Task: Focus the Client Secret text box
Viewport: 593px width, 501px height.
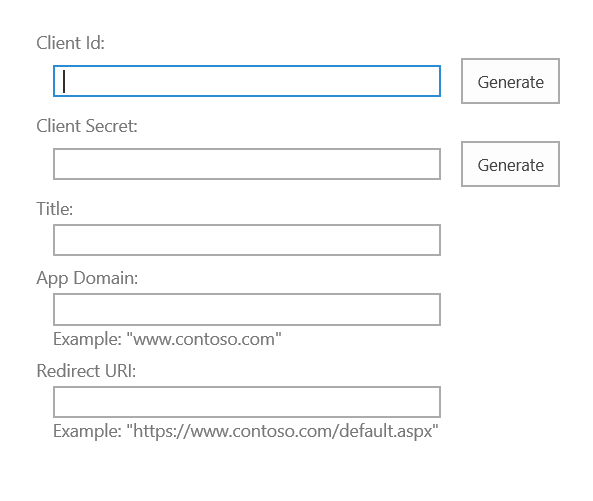Action: [x=247, y=164]
